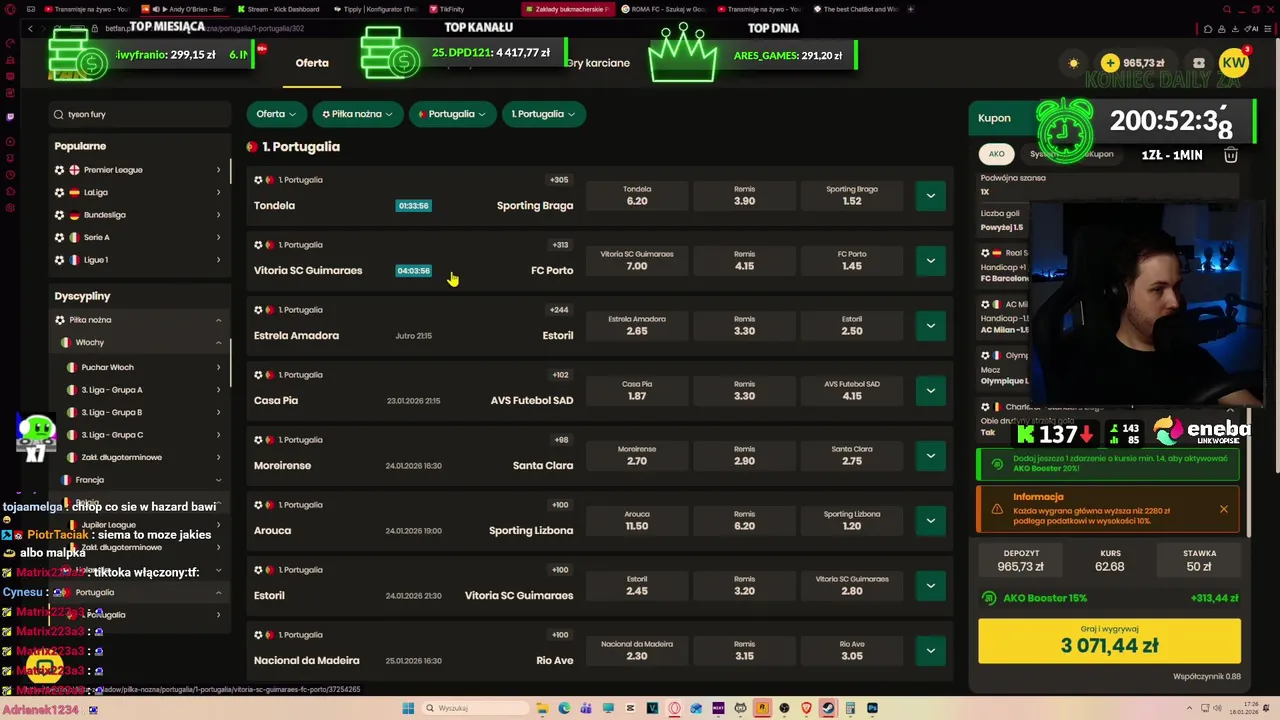Expand markets for Arouca vs Sporting Lizbona
Screen dimensions: 1280x720
point(930,520)
